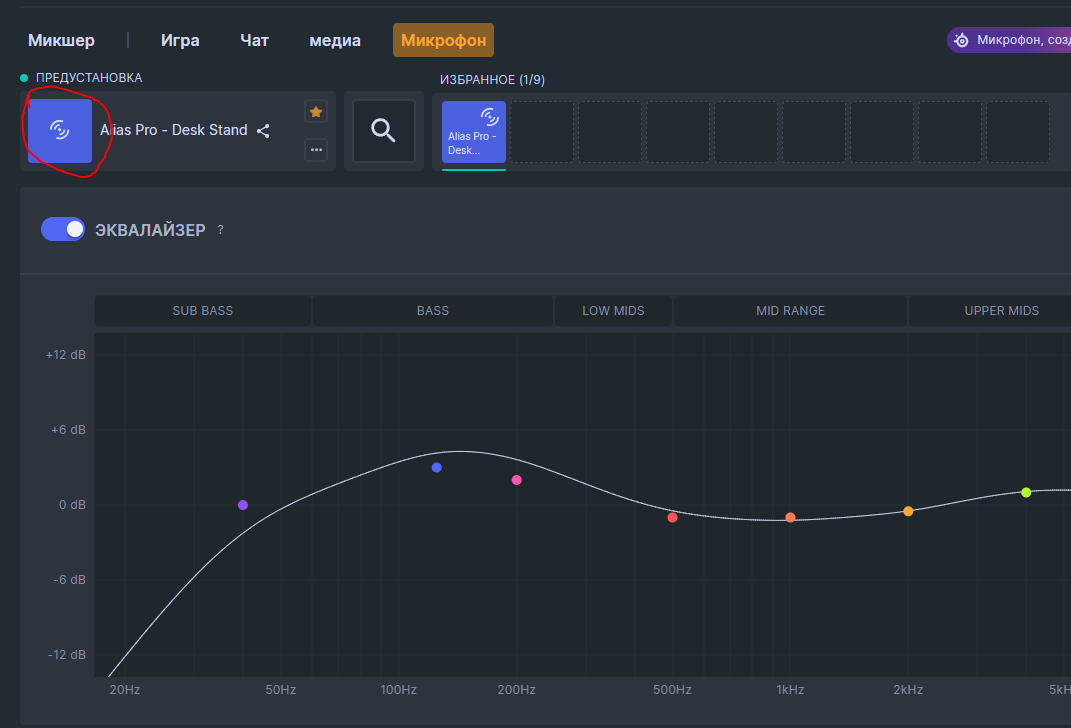1071x728 pixels.
Task: Open the three-dots preset options menu
Action: [x=316, y=150]
